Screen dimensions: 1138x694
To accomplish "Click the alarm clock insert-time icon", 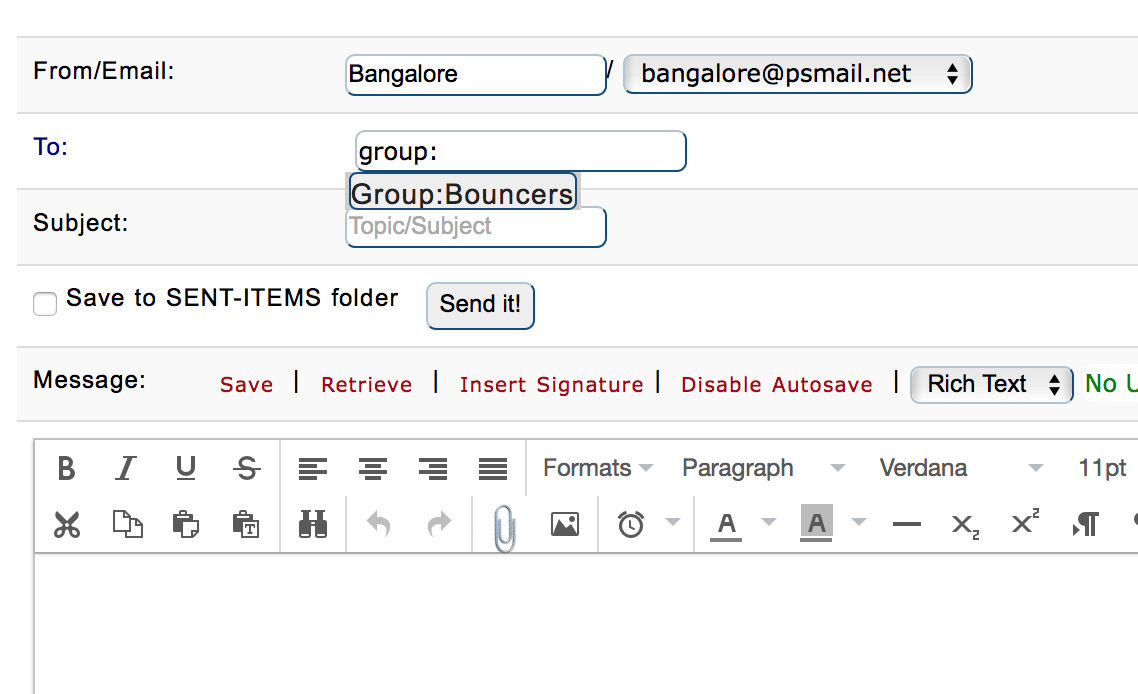I will coord(631,524).
